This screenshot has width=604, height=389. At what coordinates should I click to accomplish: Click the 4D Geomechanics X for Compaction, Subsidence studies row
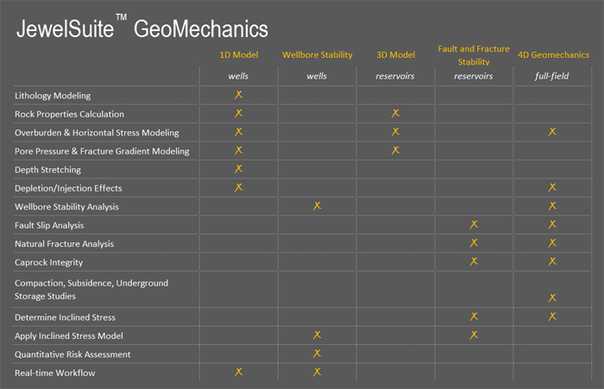click(x=552, y=298)
